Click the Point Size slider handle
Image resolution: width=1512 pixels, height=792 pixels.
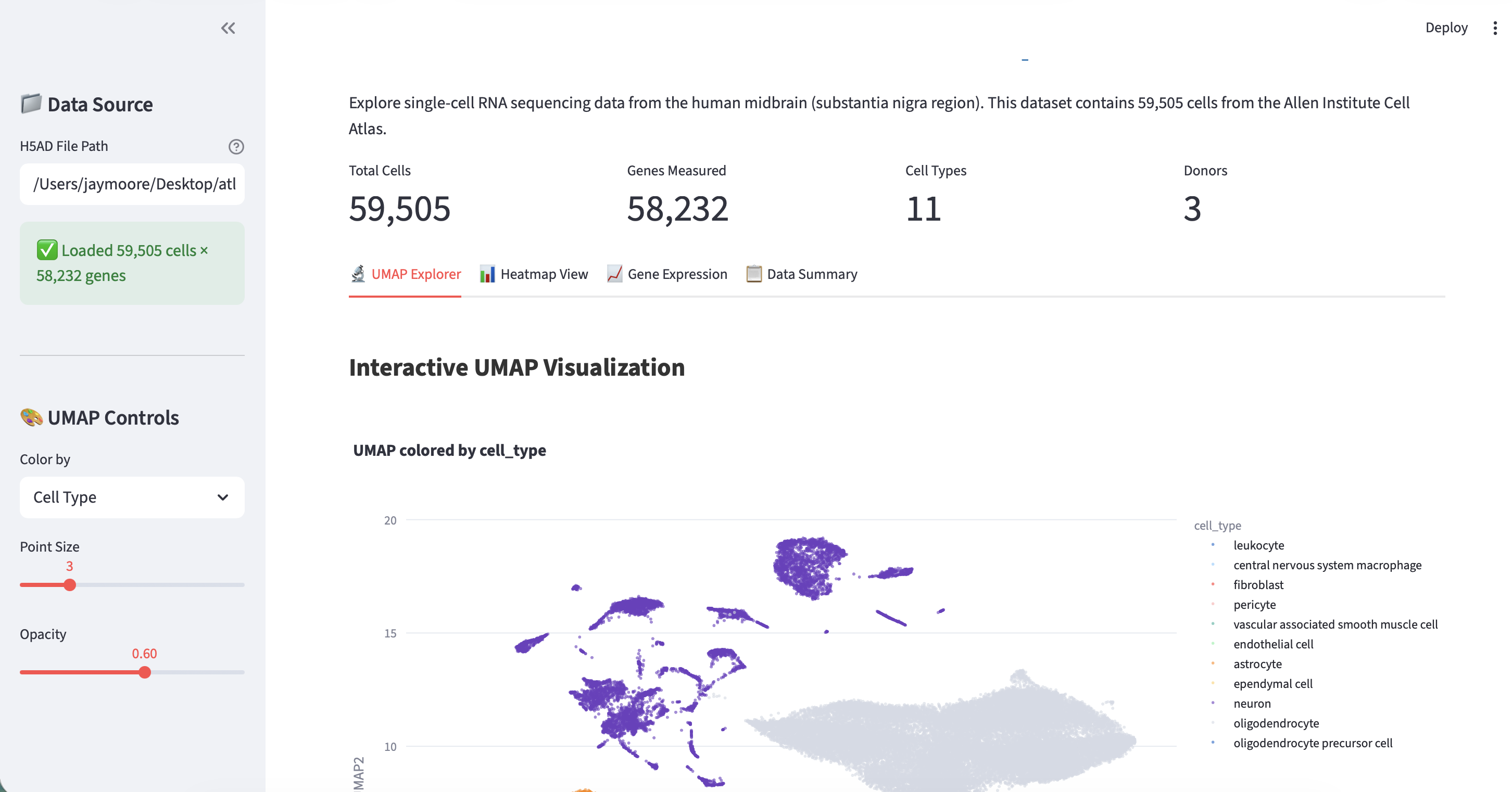coord(70,585)
